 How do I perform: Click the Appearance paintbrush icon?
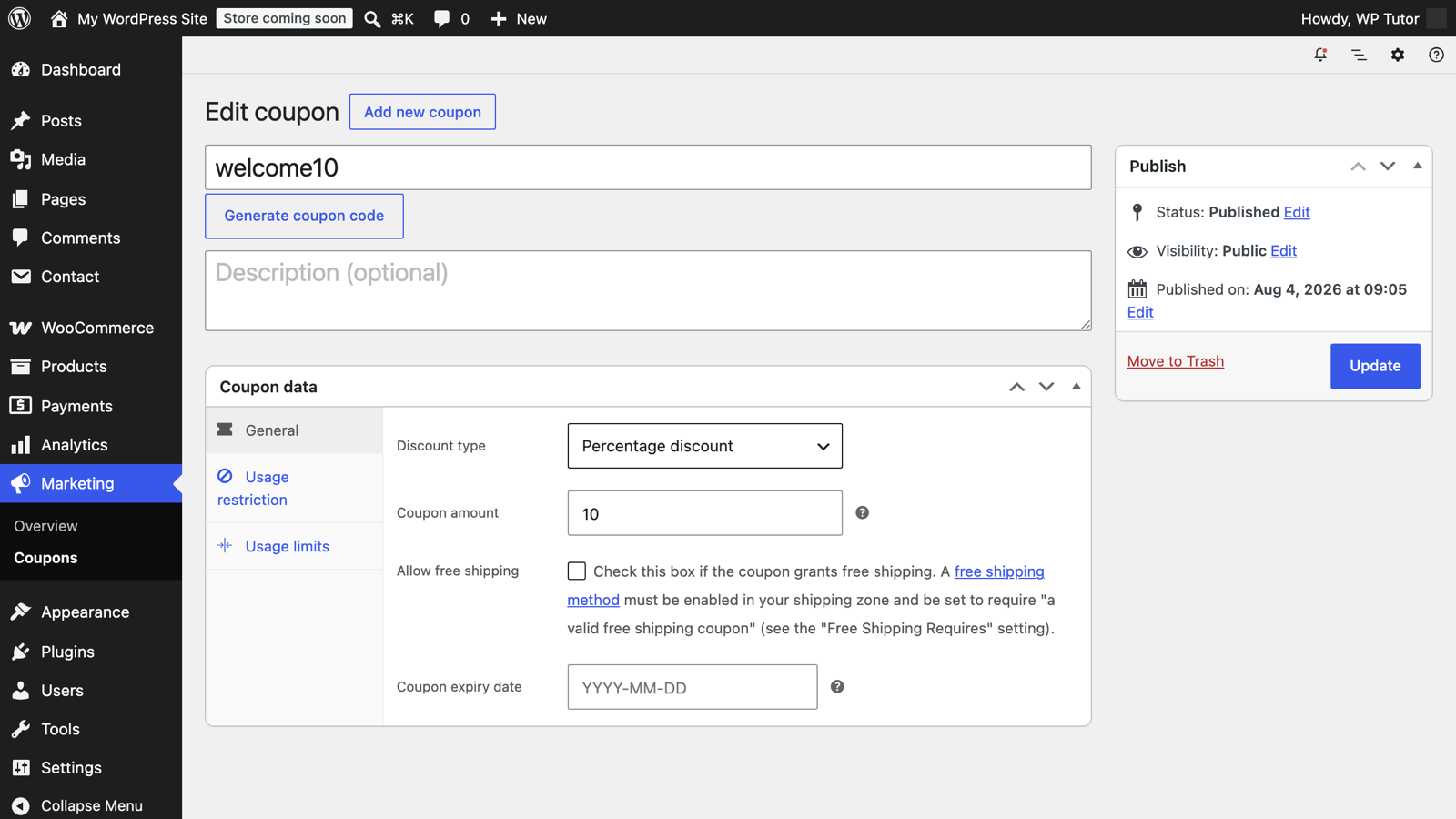(21, 612)
